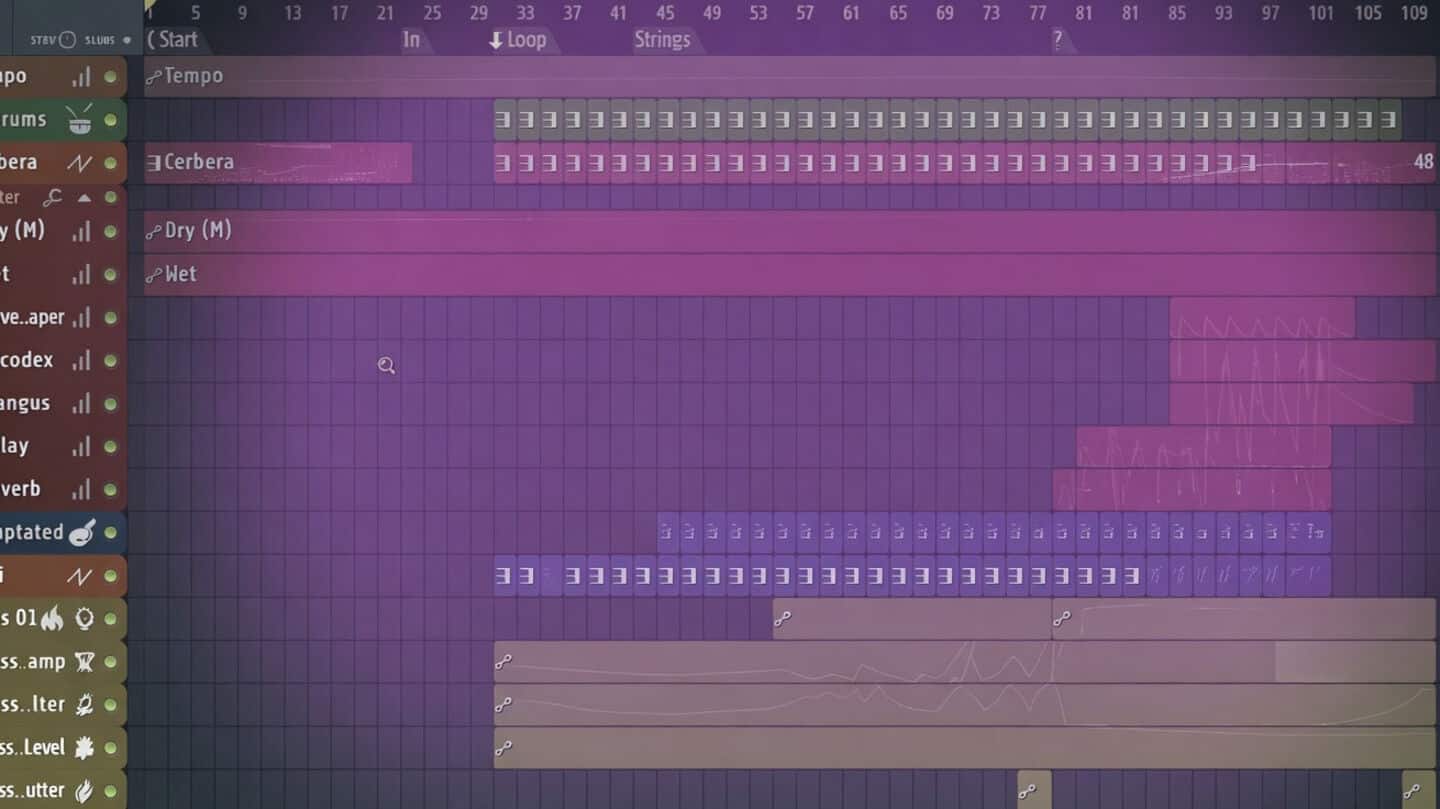The image size is (1440, 809).
Task: Click the icon on the ss..lter track
Action: pyautogui.click(x=84, y=705)
